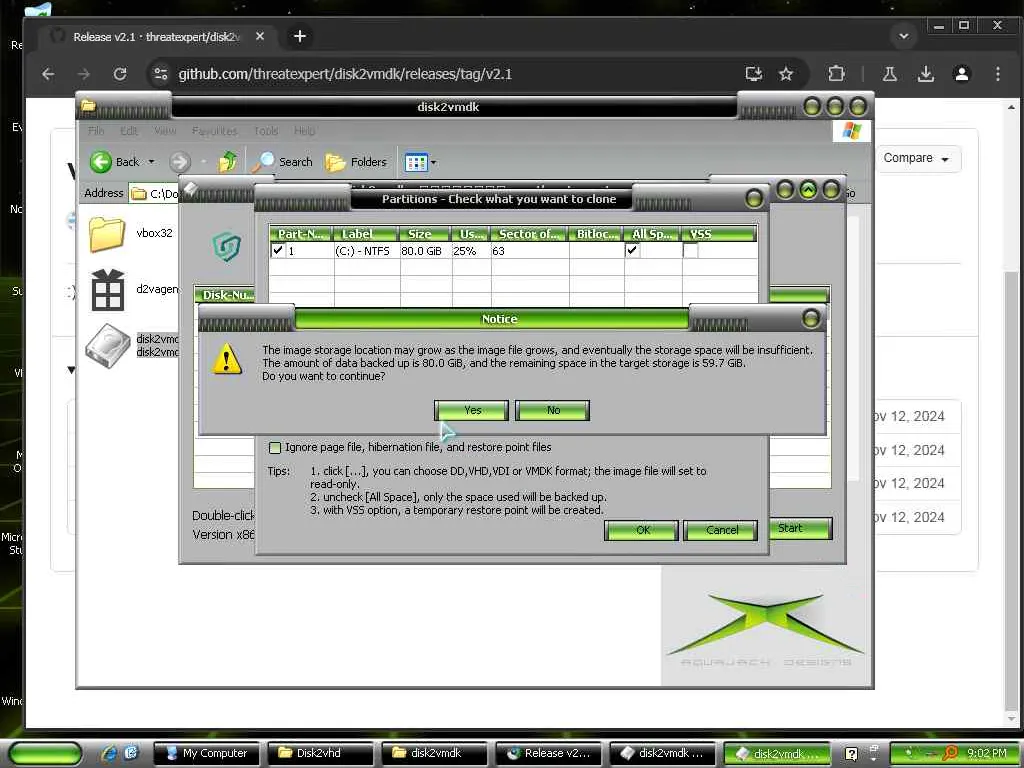This screenshot has width=1024, height=768.
Task: Switch to Disk2vhd taskbar item
Action: click(x=319, y=753)
